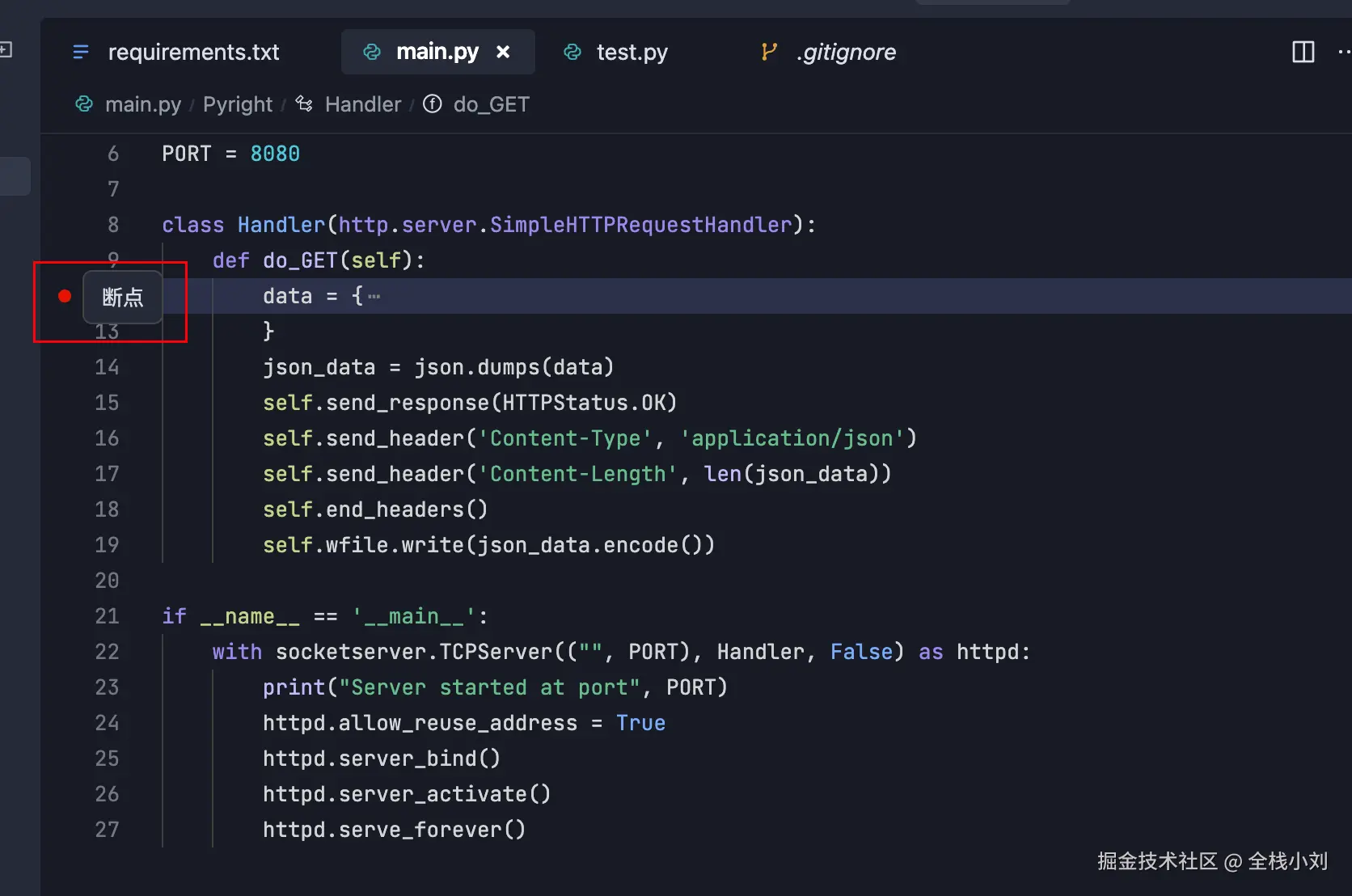Open the more actions ellipsis menu
1352x896 pixels.
pos(1344,52)
